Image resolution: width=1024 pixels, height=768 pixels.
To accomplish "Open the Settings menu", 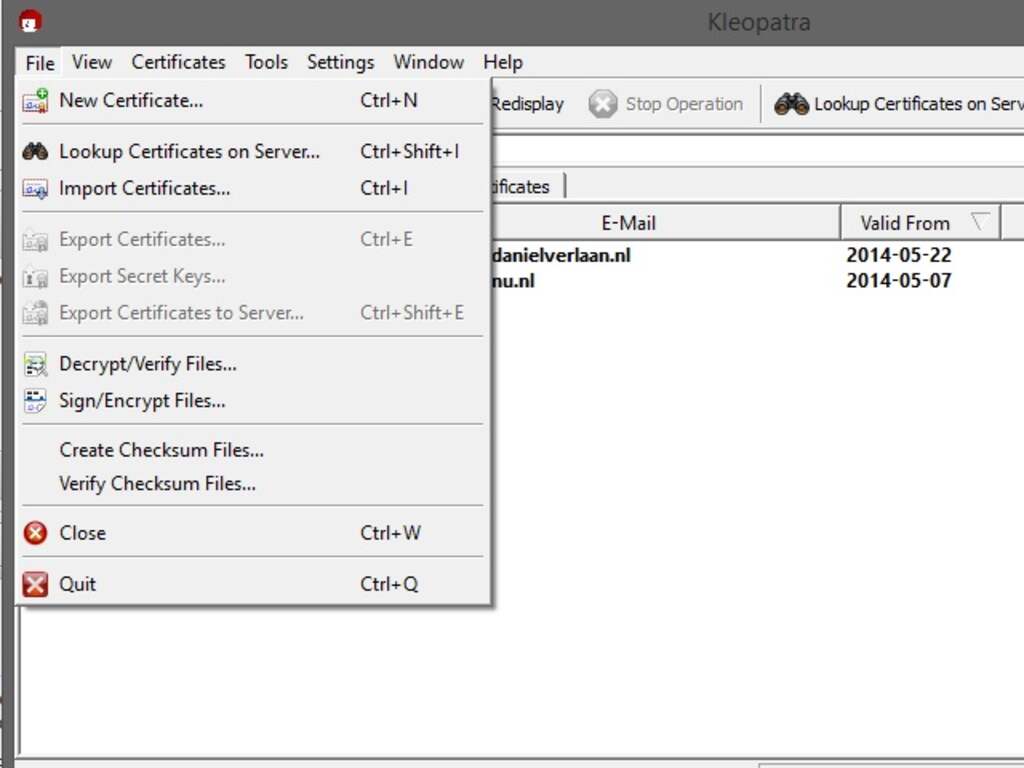I will (x=341, y=62).
